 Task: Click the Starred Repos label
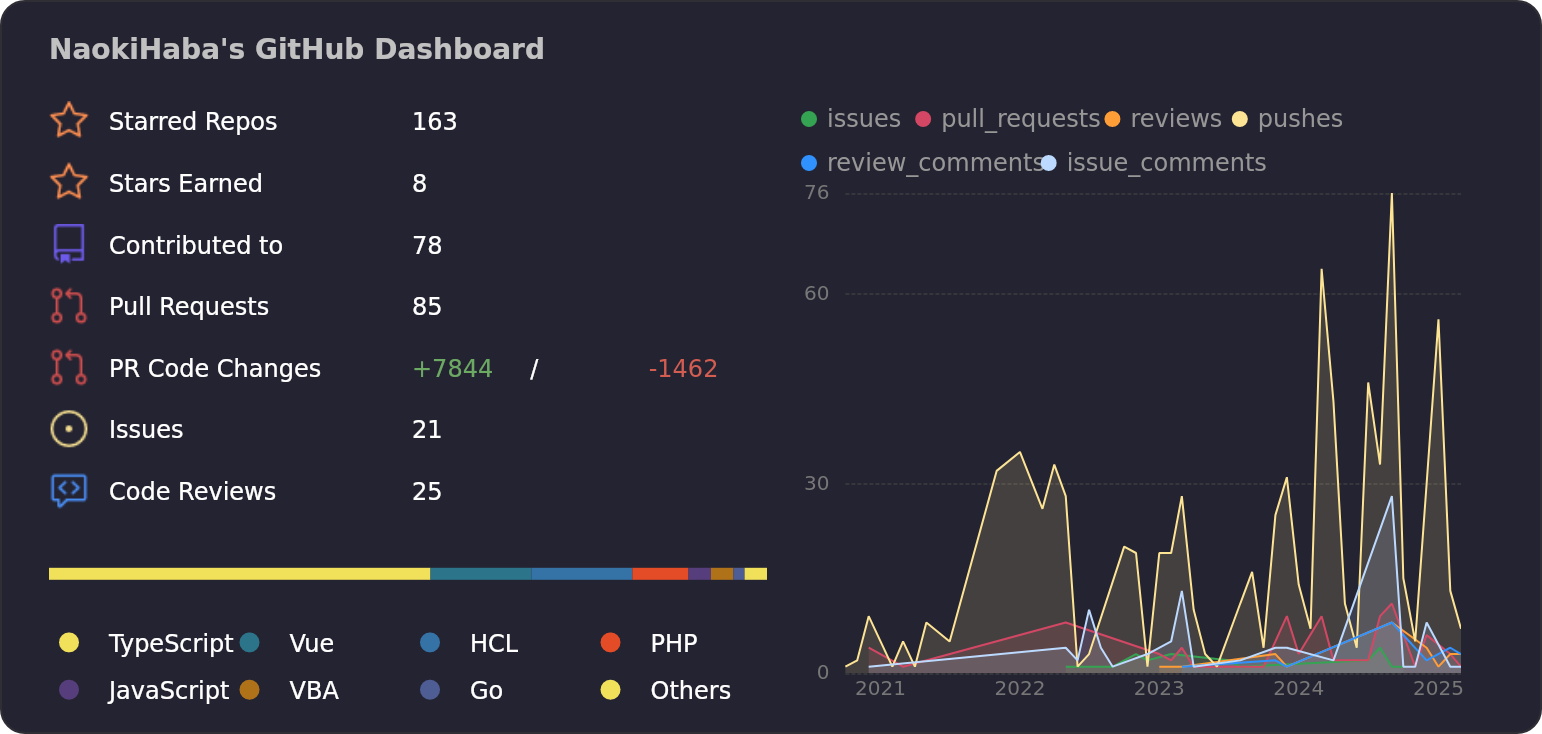[193, 122]
